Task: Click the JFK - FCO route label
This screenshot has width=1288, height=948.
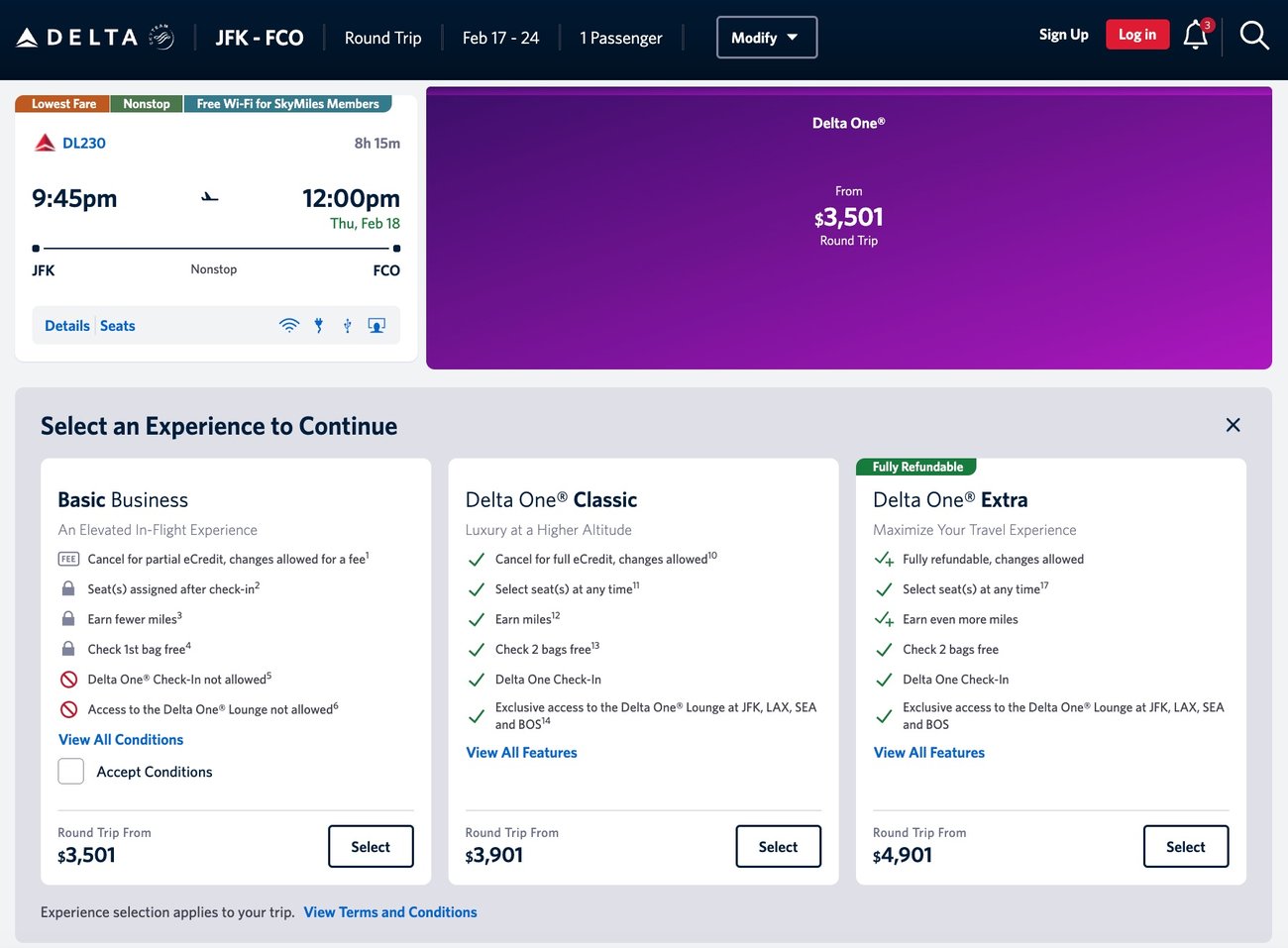Action: 260,38
